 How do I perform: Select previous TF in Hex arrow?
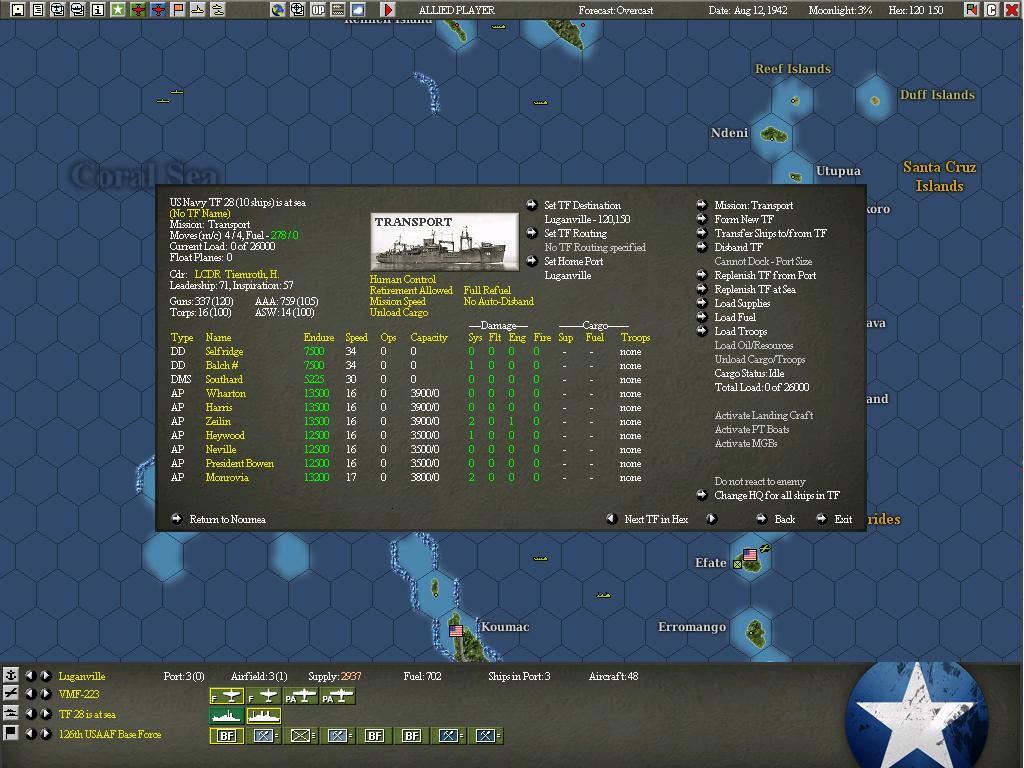coord(611,519)
